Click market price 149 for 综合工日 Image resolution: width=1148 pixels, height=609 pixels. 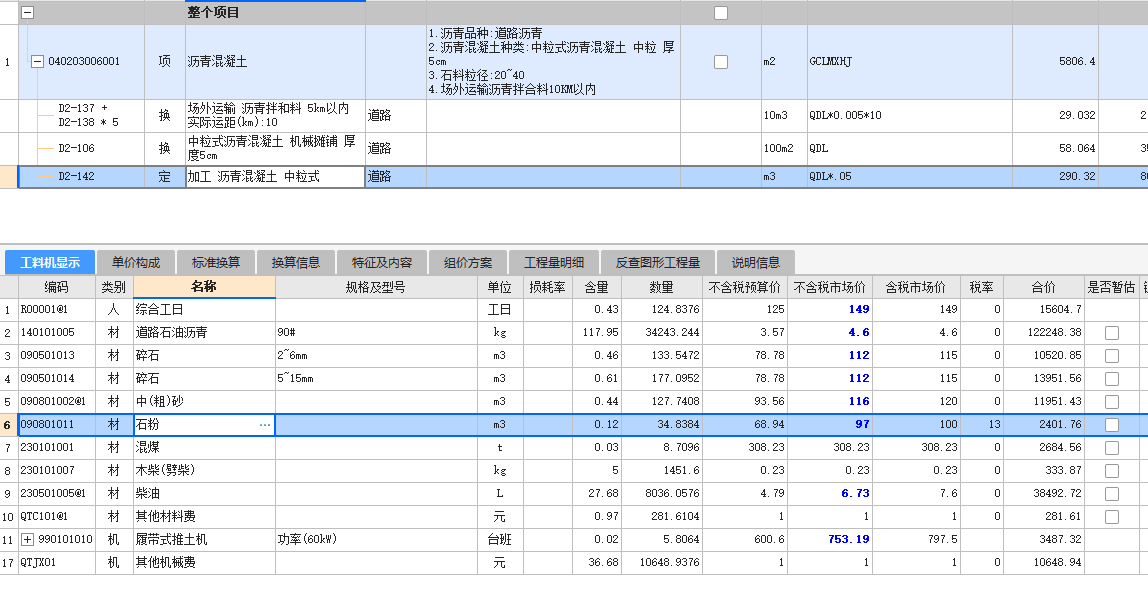pyautogui.click(x=829, y=310)
